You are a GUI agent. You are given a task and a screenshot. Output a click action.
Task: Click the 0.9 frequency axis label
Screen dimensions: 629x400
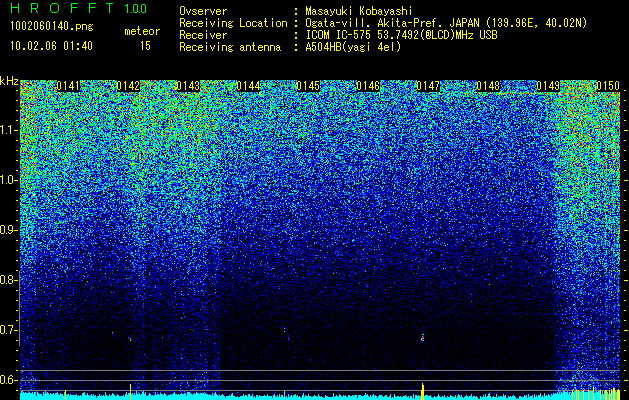(9, 230)
